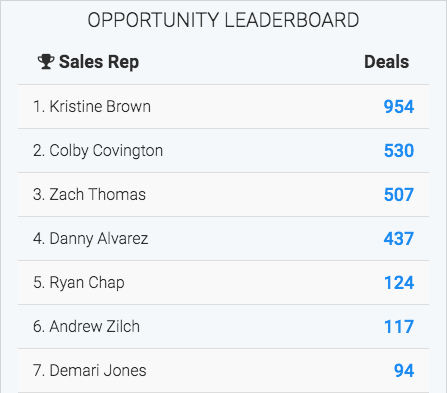Open Demari Jones's leaderboard row
Screen dimensions: 447x393
223,371
